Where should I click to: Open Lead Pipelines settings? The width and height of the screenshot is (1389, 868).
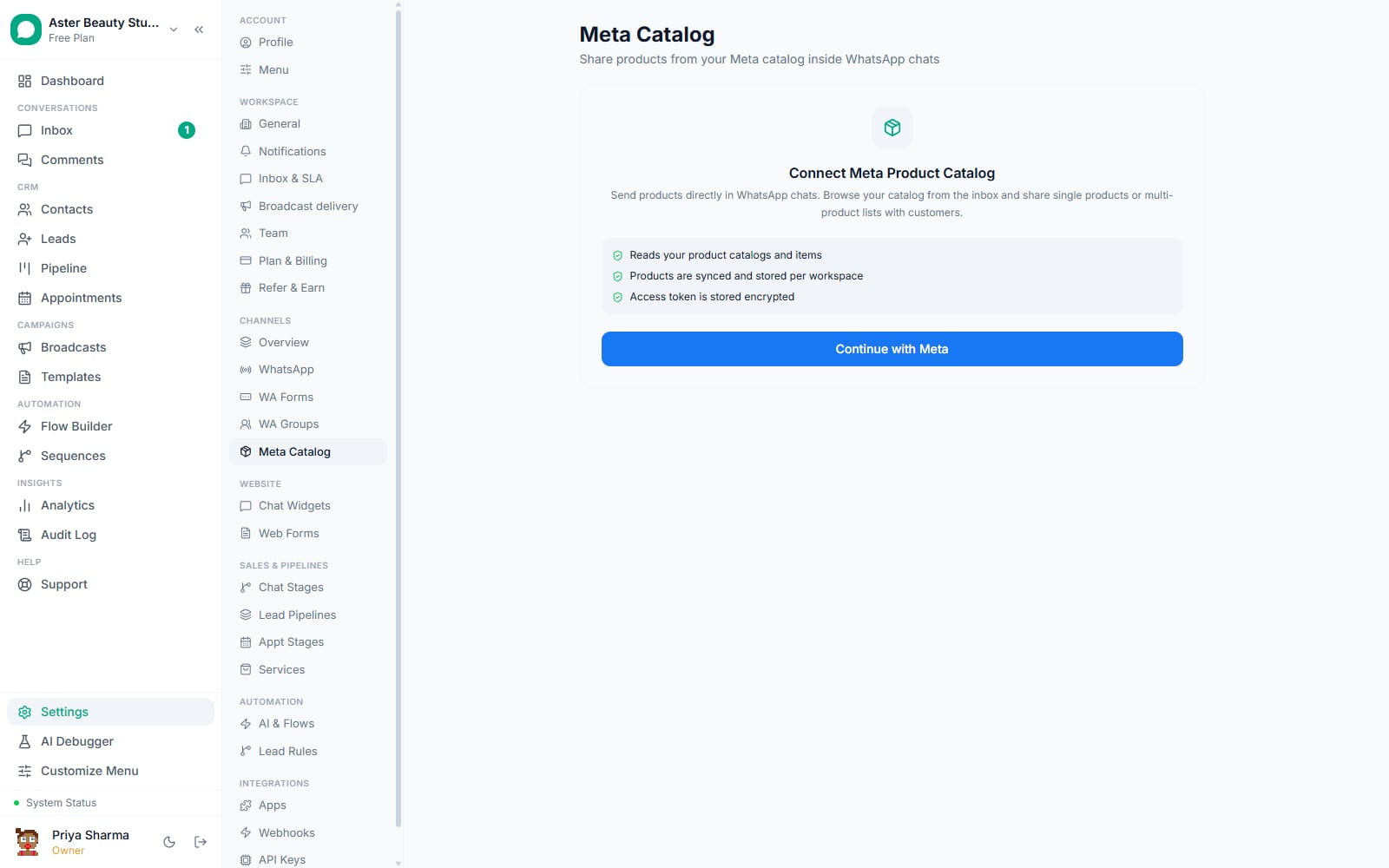point(307,615)
